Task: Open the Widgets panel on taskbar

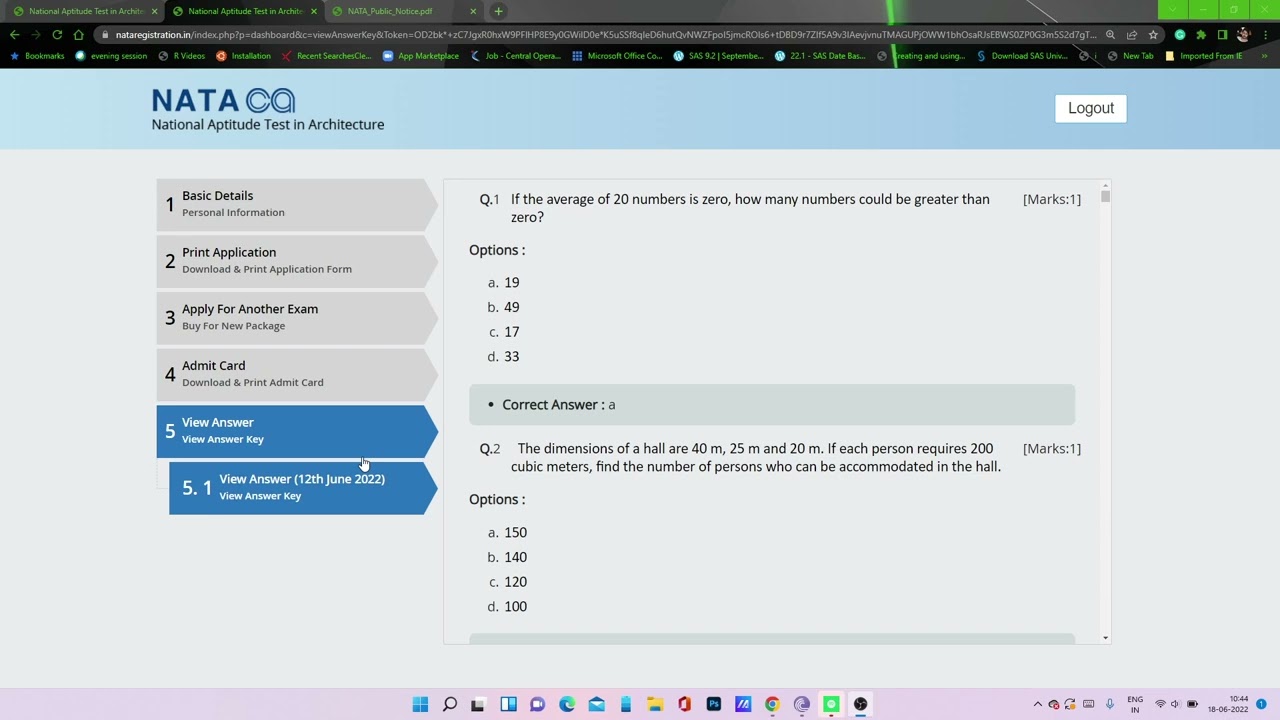Action: coord(508,704)
